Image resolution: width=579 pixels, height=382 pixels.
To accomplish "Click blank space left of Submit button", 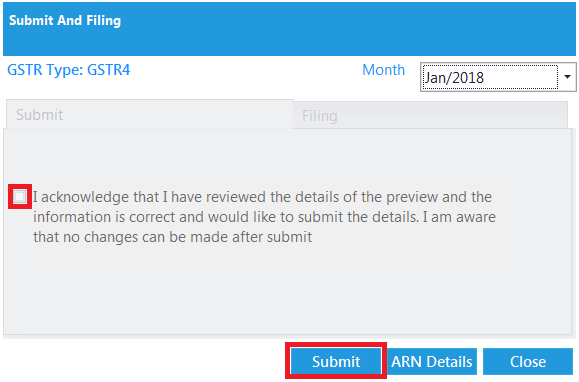I will pyautogui.click(x=144, y=361).
